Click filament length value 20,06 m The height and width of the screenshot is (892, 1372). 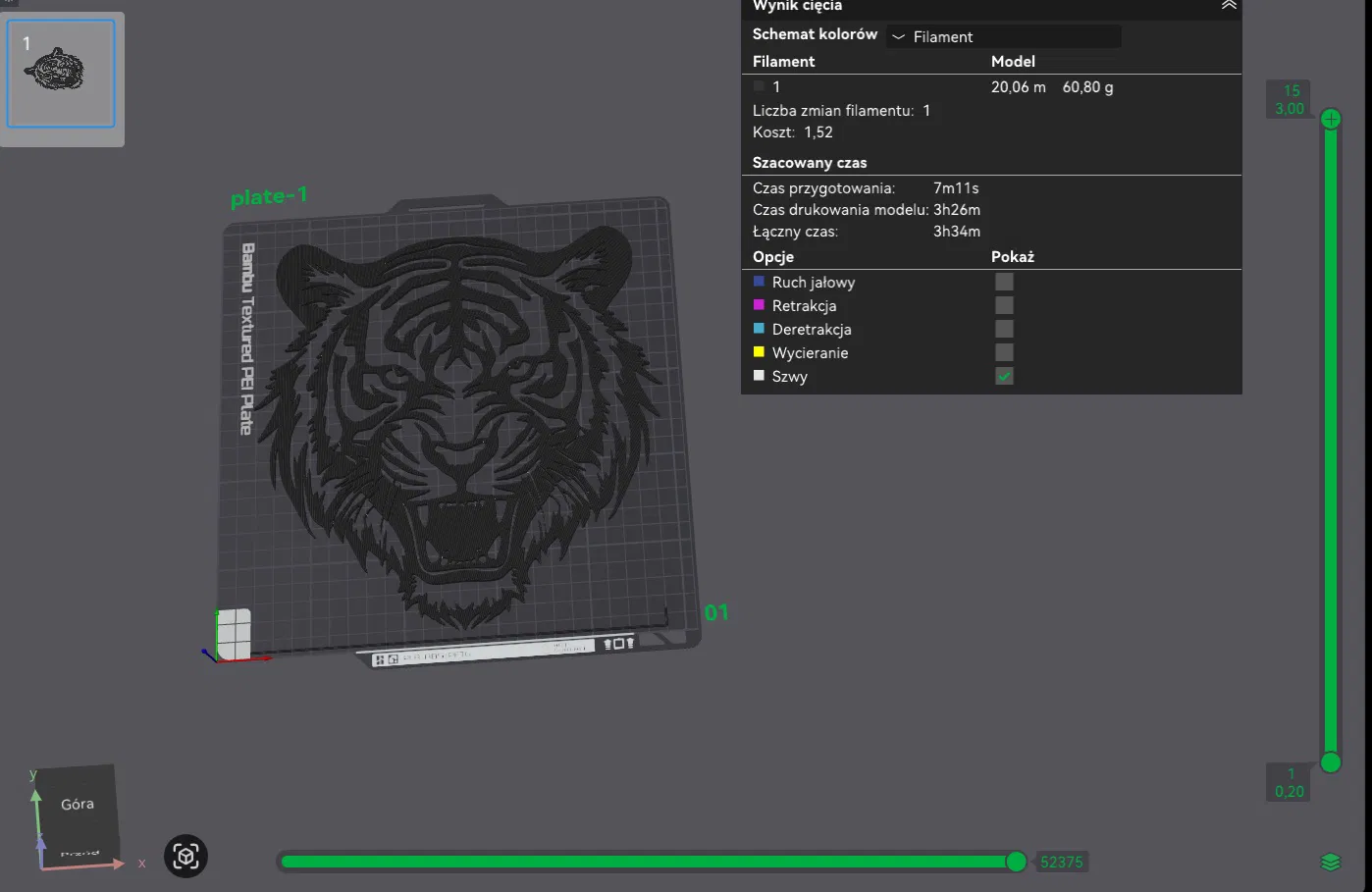click(x=1019, y=87)
